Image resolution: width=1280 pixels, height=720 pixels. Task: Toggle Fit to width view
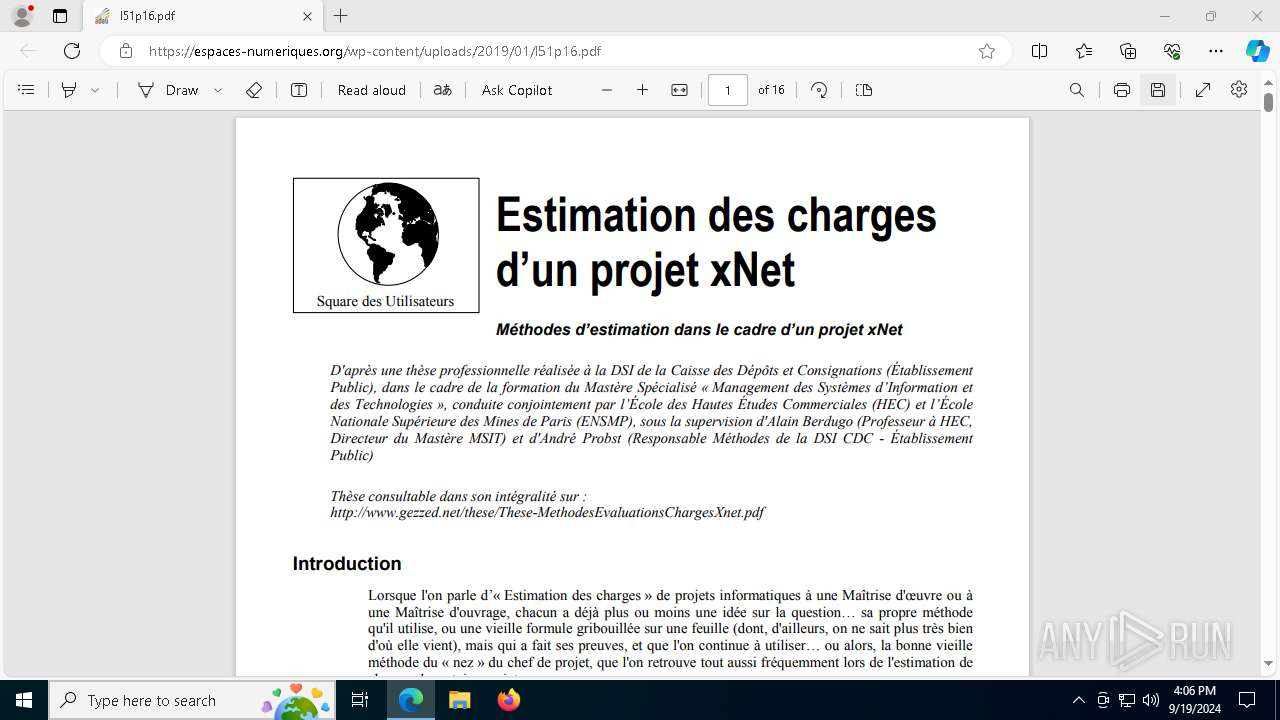coord(680,90)
